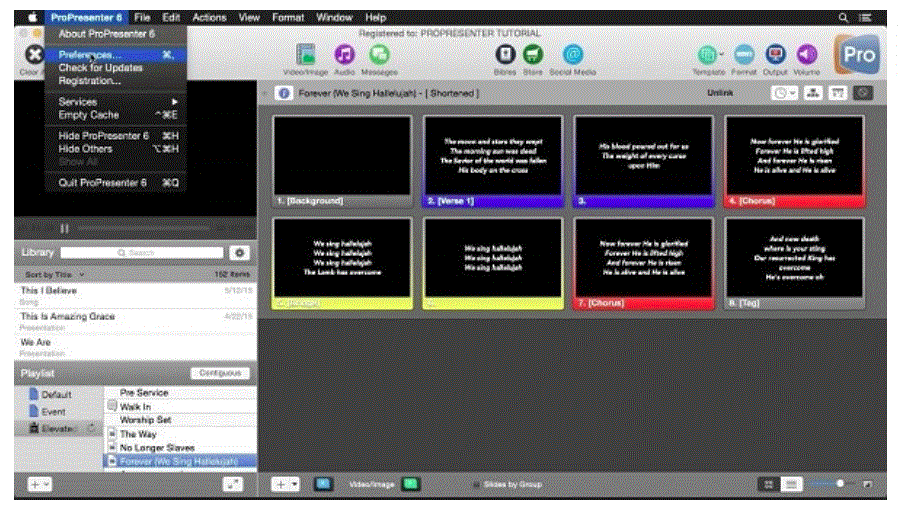Screen dimensions: 901x514
Task: Open presentation info icon beside Forever title
Action: [284, 93]
